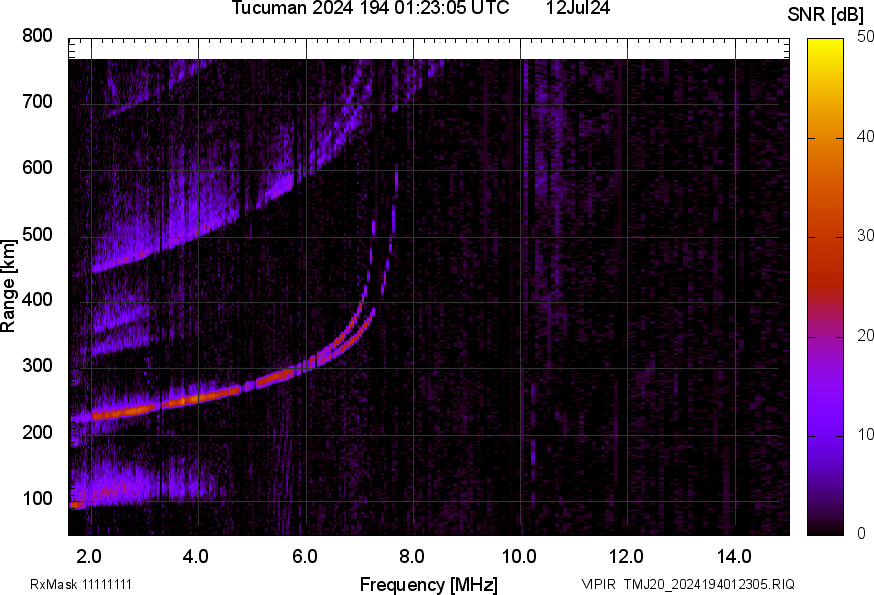Viewport: 874px width, 595px height.
Task: Click the '700' range axis tick label
Action: 37,101
